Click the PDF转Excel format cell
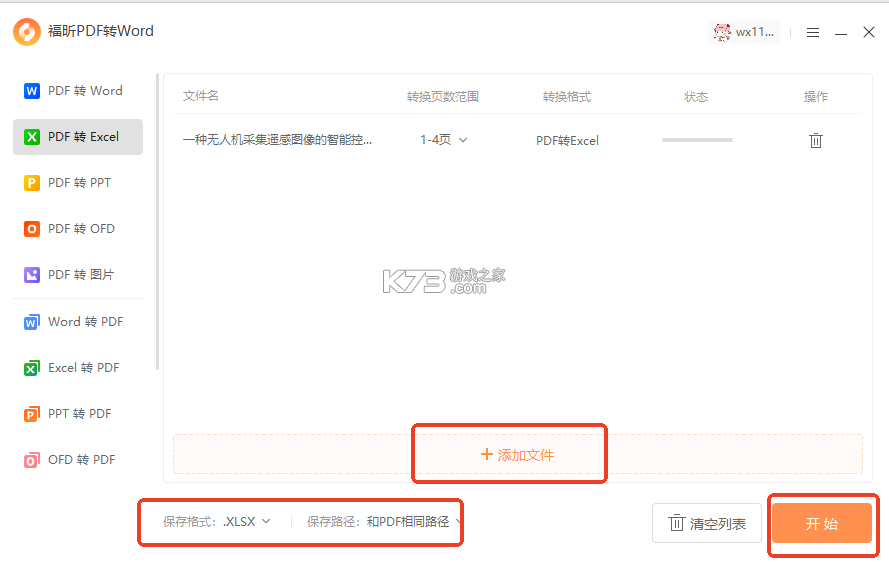The height and width of the screenshot is (562, 889). [567, 141]
